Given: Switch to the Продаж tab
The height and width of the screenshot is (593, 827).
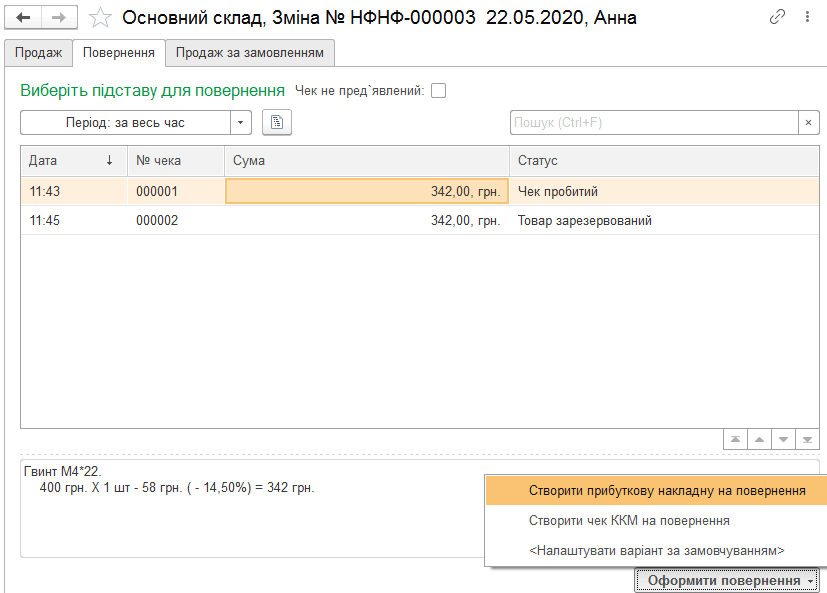Looking at the screenshot, I should point(39,53).
